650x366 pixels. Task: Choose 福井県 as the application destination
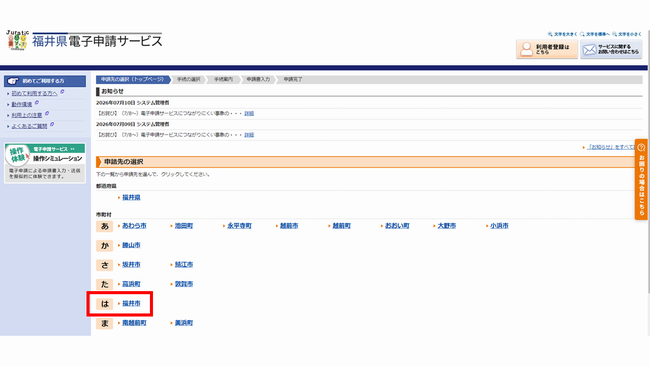[x=131, y=197]
